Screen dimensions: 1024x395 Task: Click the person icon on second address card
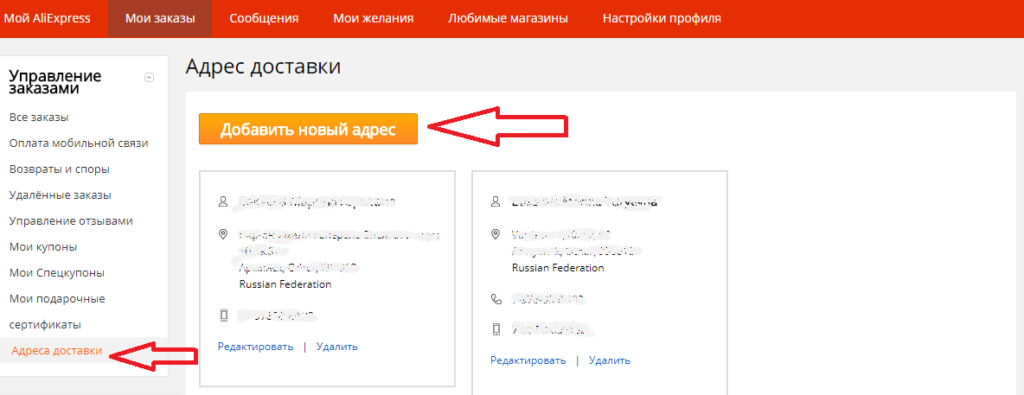[496, 201]
